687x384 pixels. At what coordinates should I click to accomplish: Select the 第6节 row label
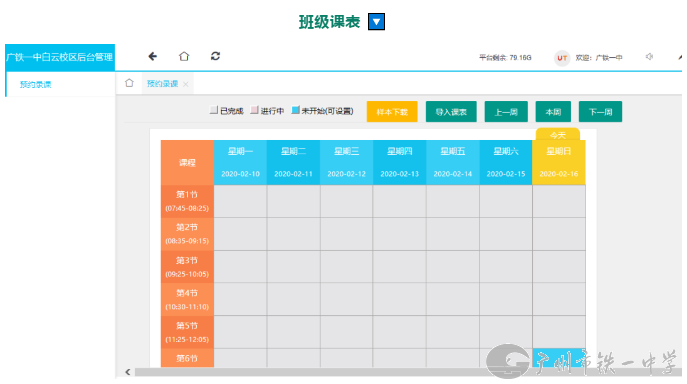coord(187,358)
